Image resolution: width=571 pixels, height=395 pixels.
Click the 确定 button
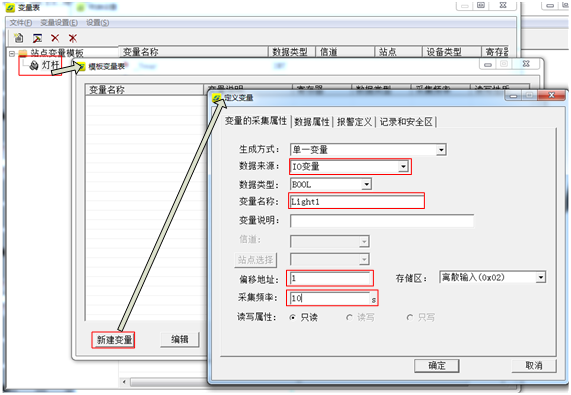coord(436,366)
